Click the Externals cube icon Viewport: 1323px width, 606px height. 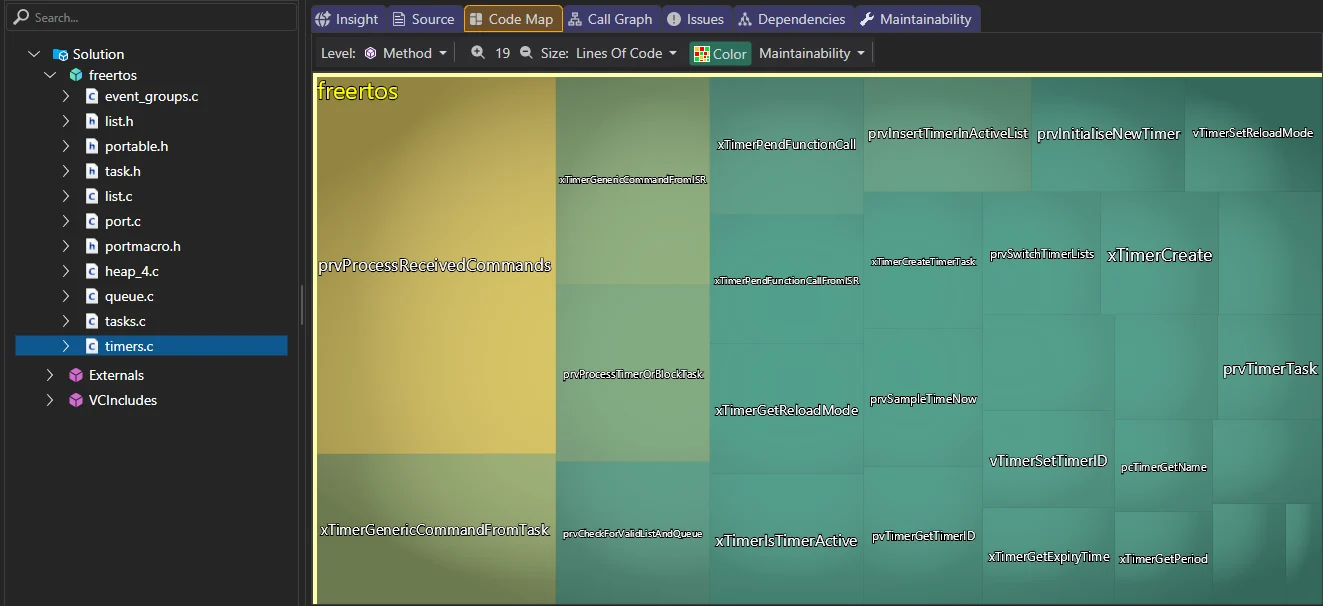tap(76, 375)
